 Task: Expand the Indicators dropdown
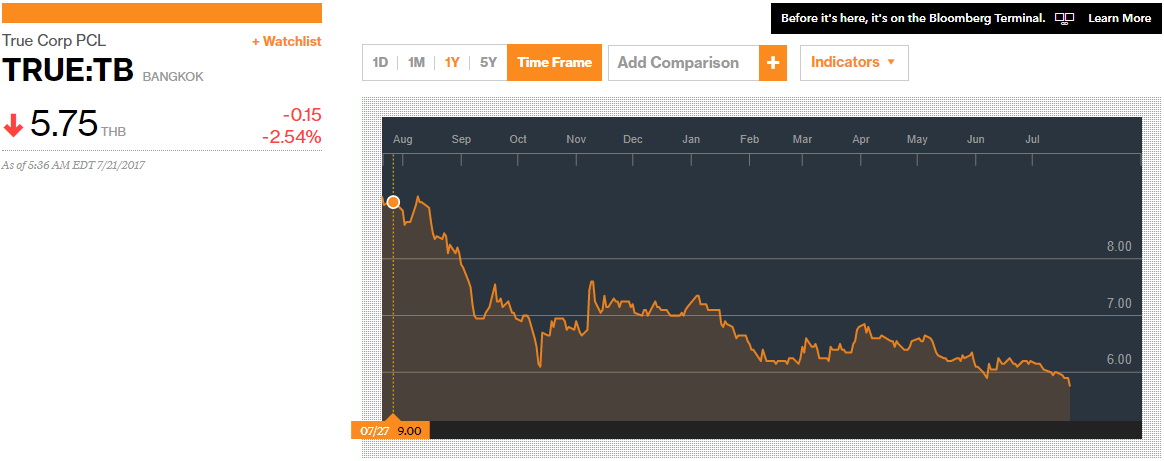tap(853, 62)
